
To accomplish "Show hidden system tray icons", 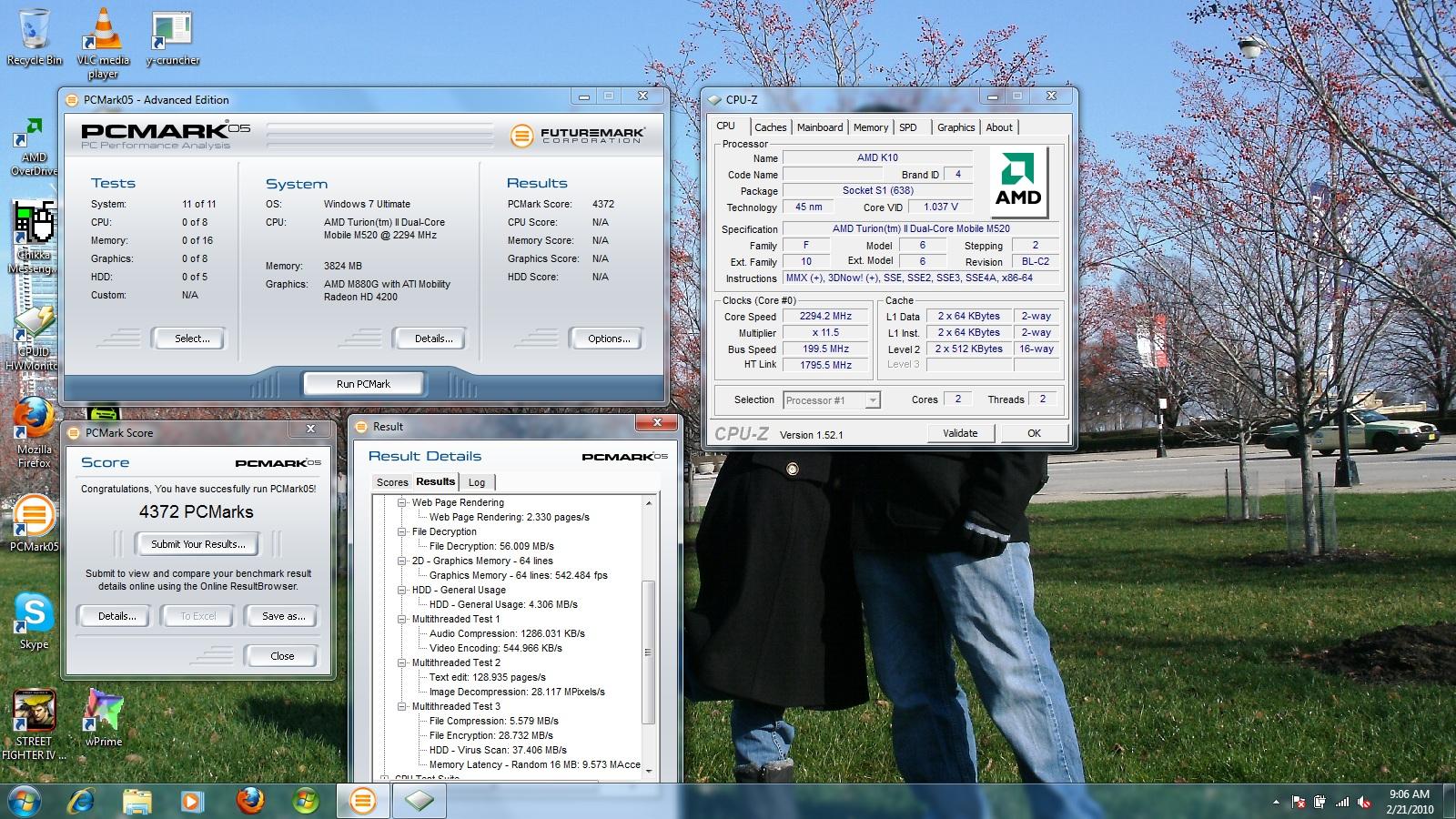I will coord(1276,802).
